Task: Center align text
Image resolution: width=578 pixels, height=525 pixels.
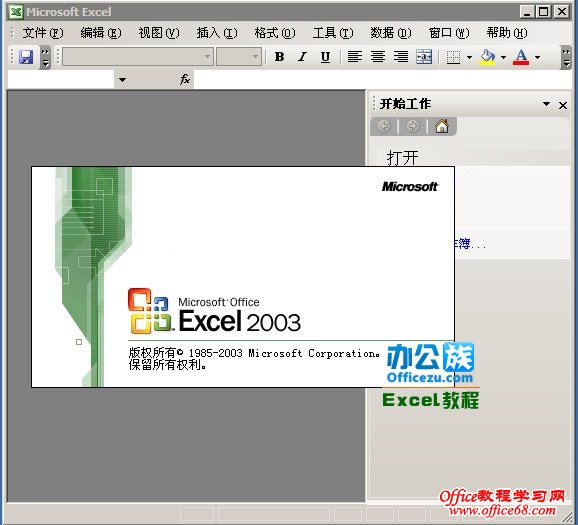Action: [378, 57]
